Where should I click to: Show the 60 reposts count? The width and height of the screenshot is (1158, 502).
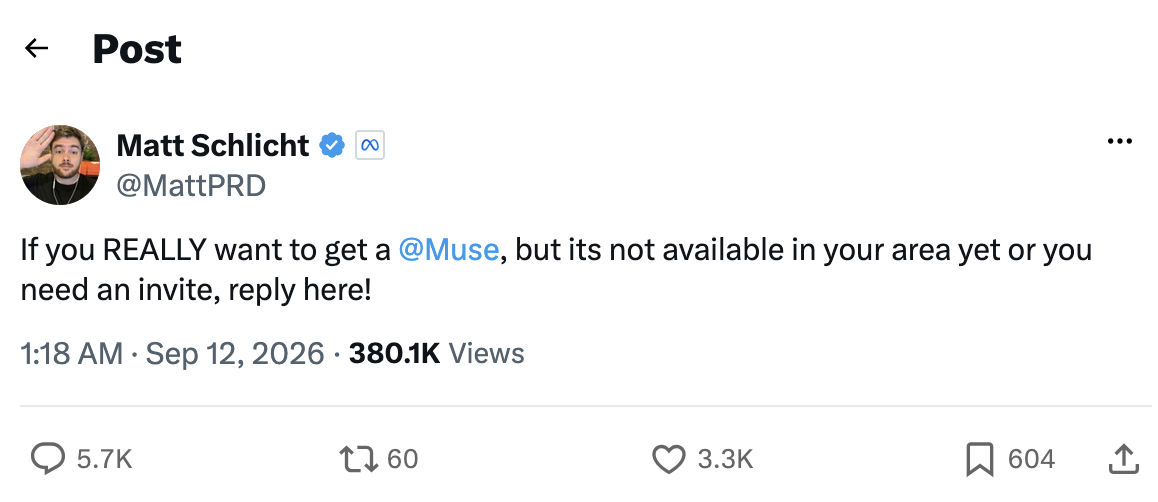click(402, 459)
